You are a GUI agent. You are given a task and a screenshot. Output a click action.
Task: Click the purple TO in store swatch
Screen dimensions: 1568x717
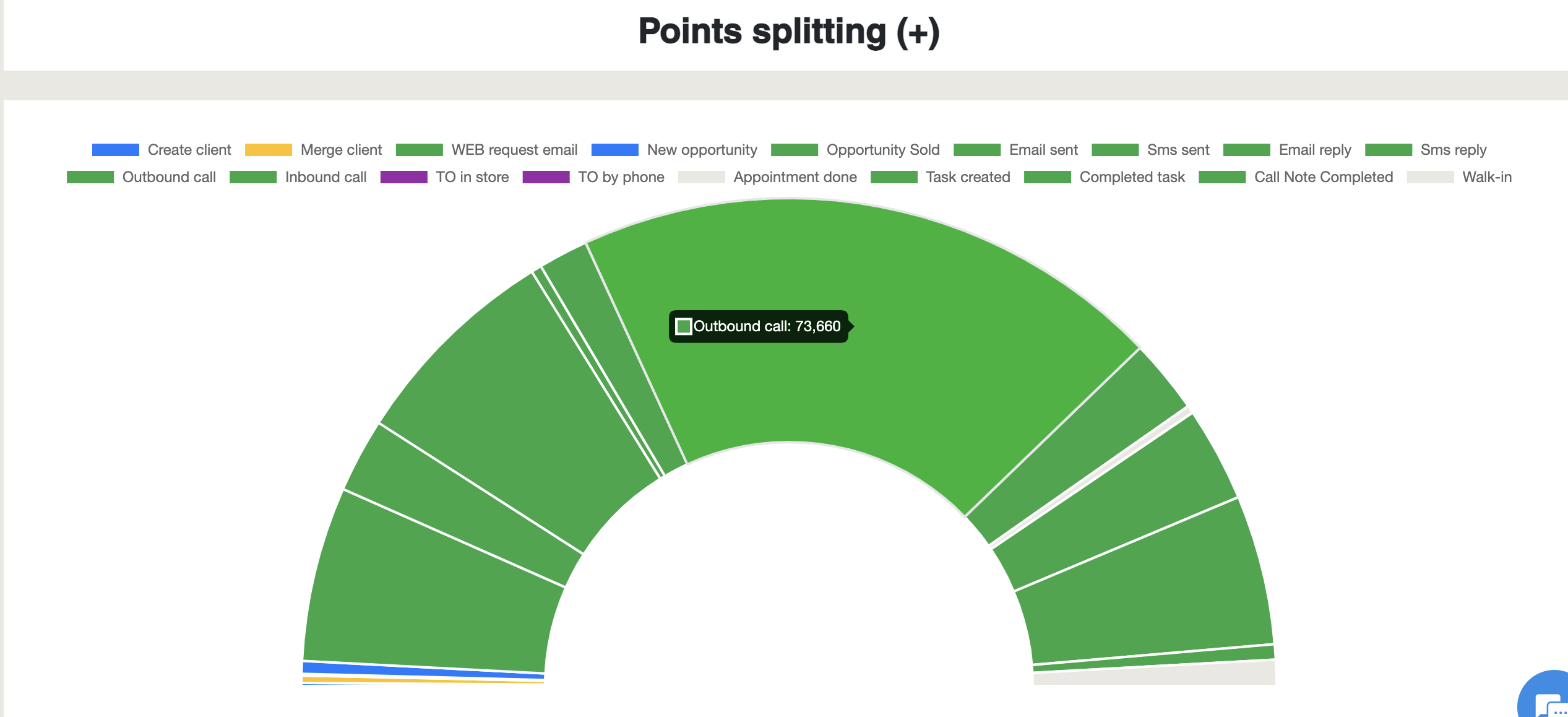(x=403, y=177)
